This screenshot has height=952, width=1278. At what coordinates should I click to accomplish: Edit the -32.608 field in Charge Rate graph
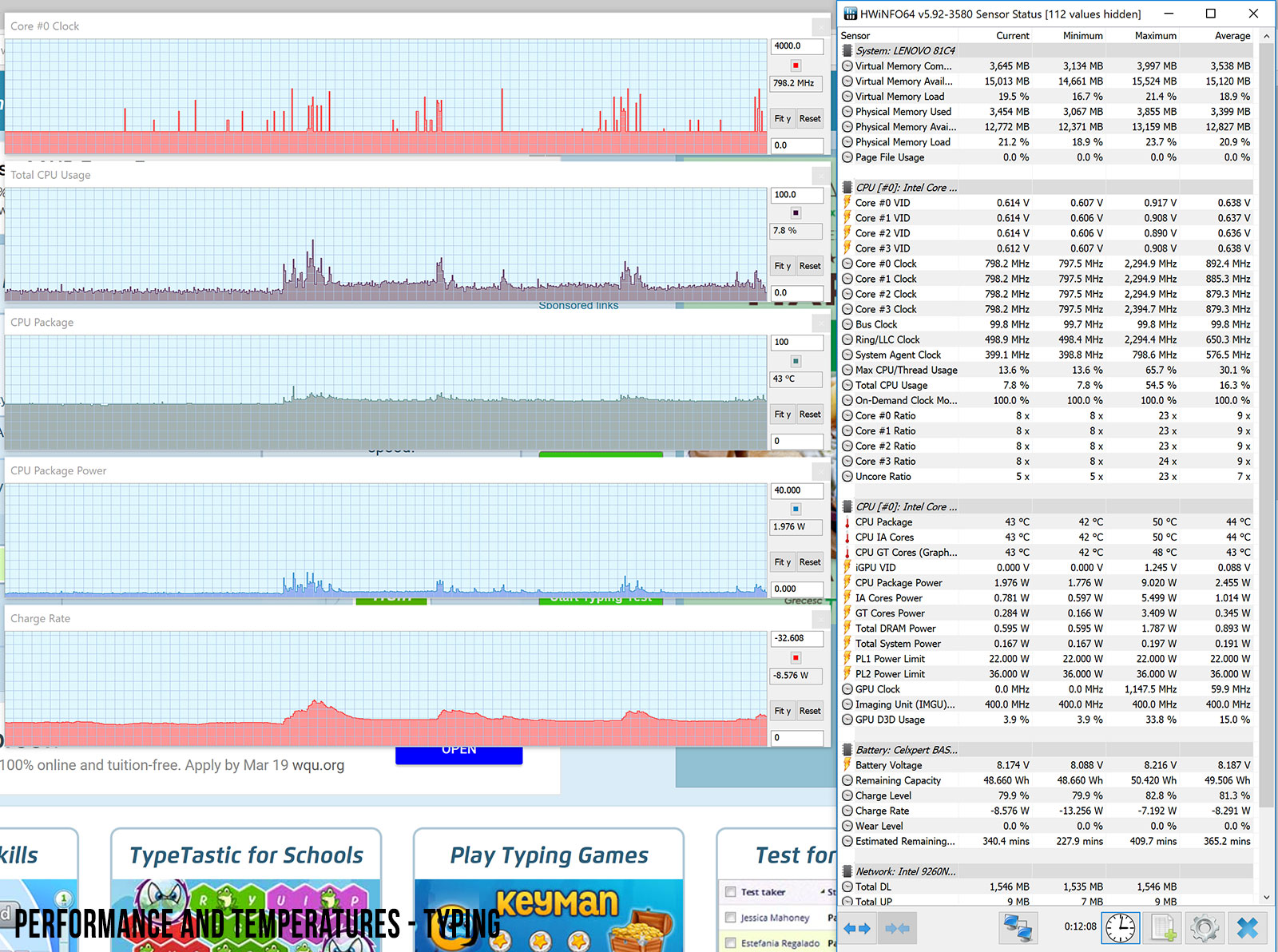[797, 638]
